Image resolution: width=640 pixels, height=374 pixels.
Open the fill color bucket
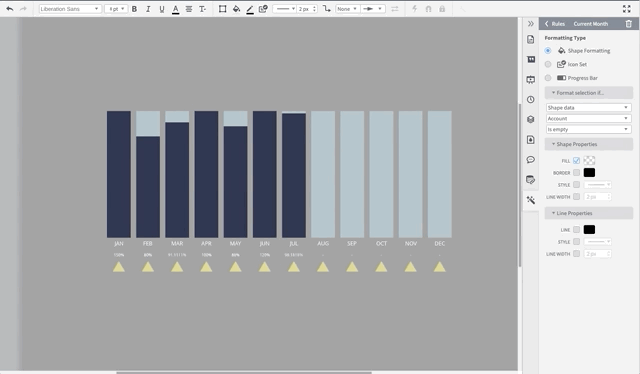[x=236, y=9]
